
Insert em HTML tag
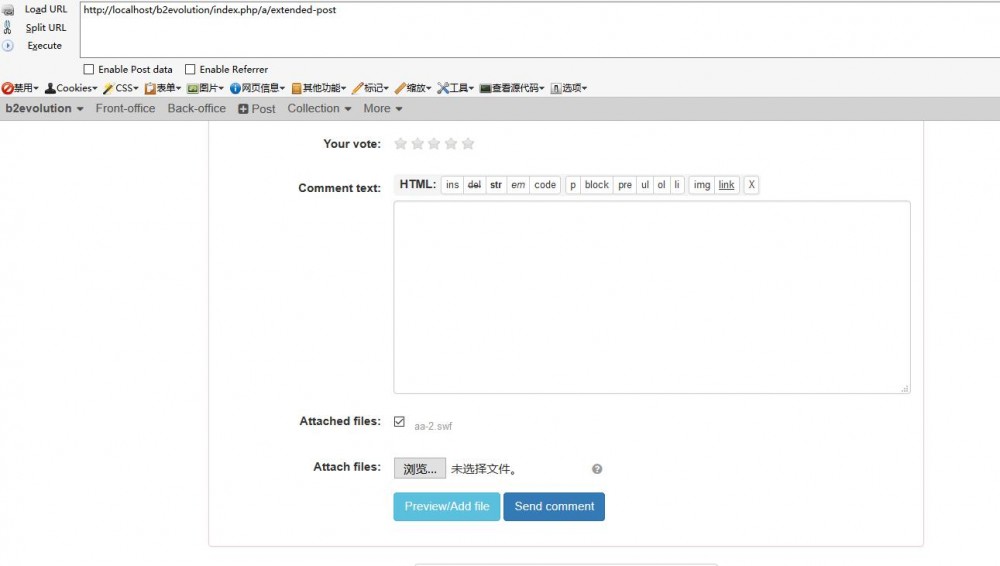(x=518, y=185)
